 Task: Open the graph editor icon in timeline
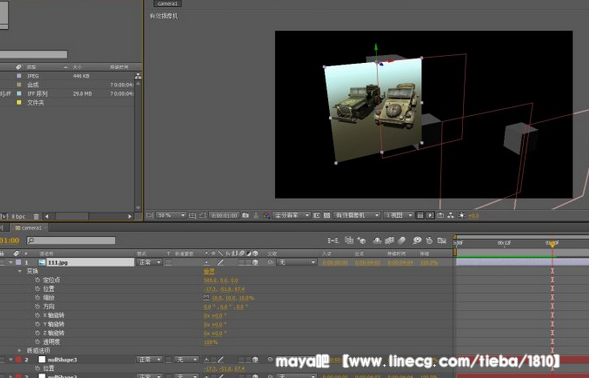(442, 240)
